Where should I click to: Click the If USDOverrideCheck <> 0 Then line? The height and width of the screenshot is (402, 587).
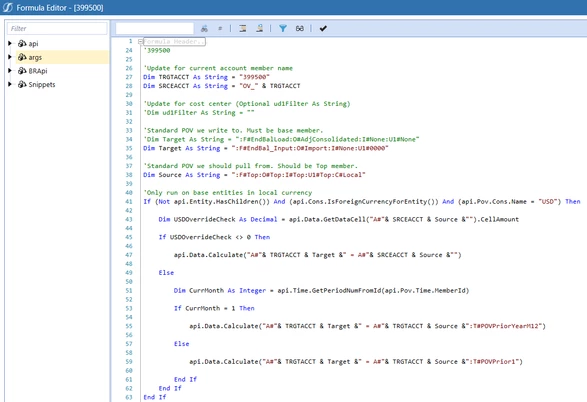tap(214, 237)
